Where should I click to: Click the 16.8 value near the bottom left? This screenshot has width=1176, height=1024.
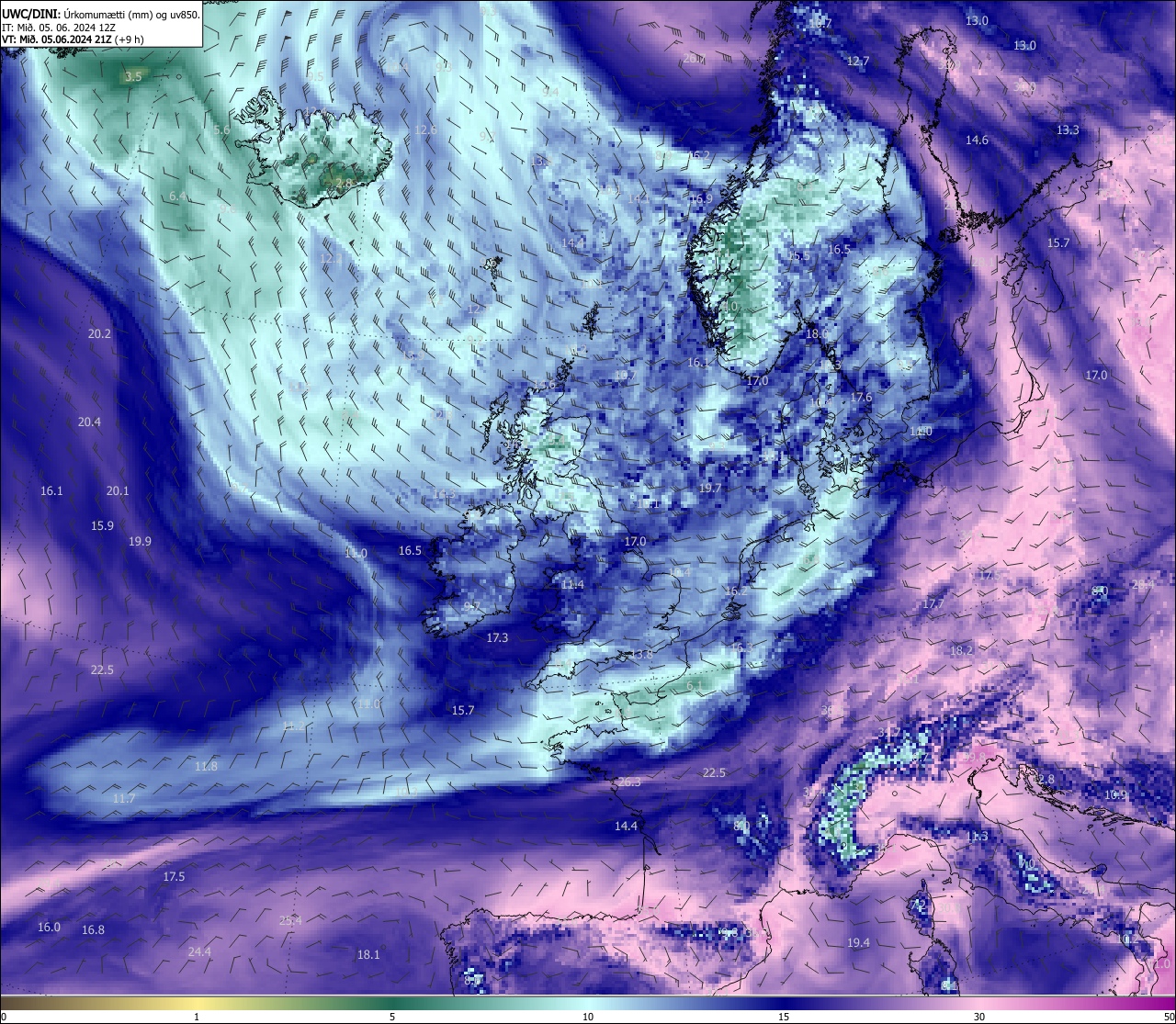tap(93, 930)
